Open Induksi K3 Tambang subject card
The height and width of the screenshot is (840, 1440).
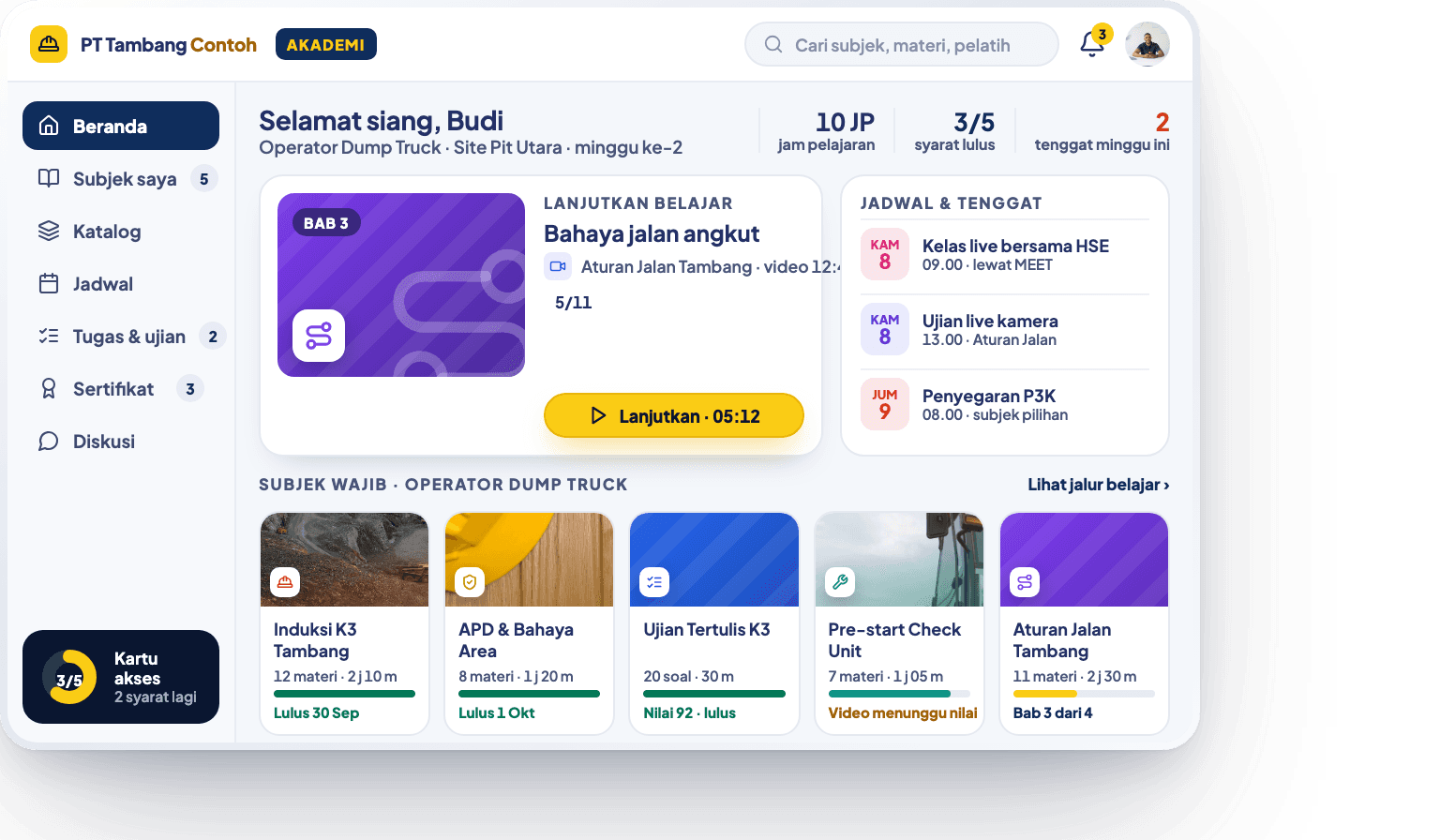pos(344,623)
